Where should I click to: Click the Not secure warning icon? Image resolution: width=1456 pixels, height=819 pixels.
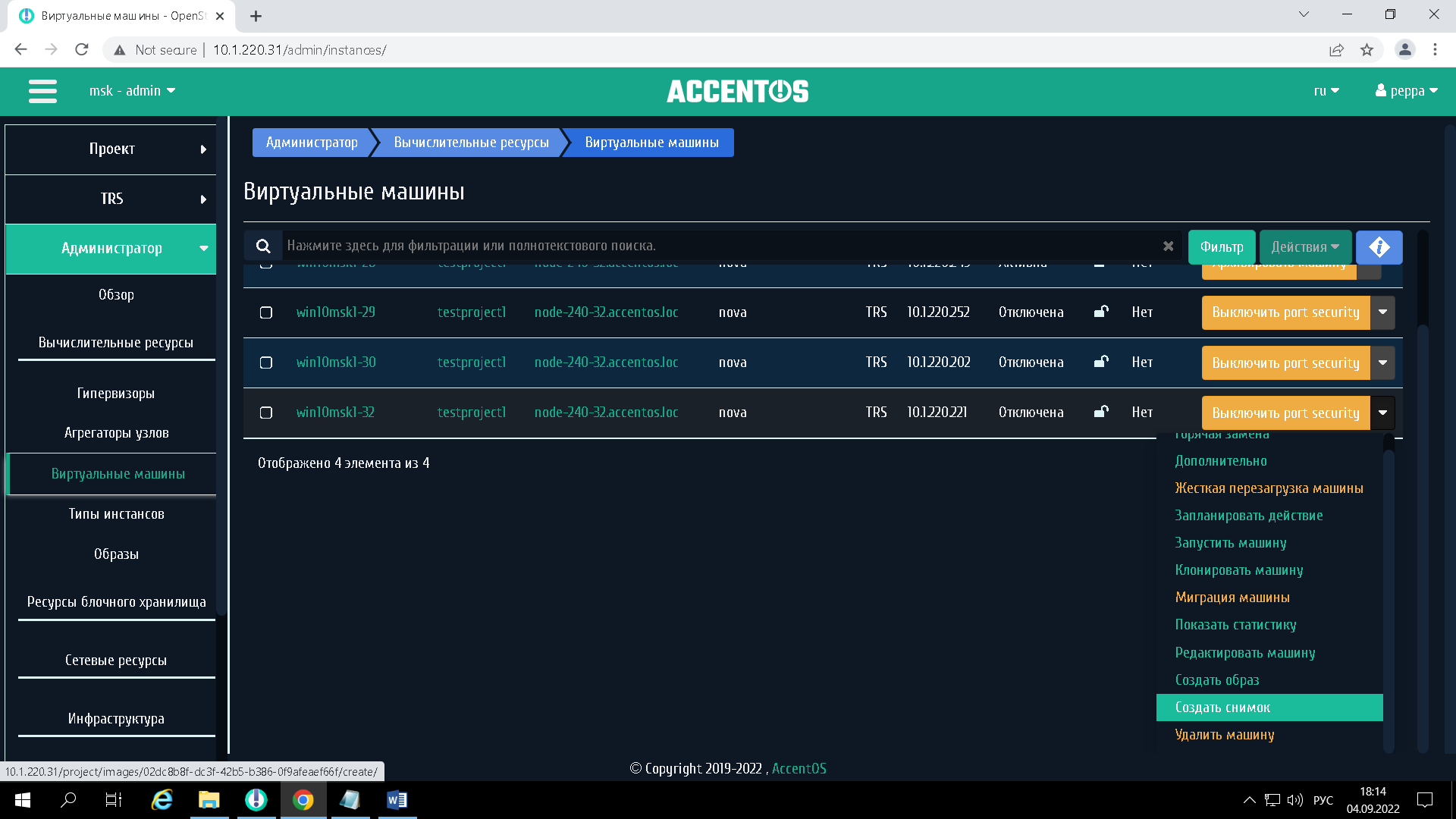(119, 50)
